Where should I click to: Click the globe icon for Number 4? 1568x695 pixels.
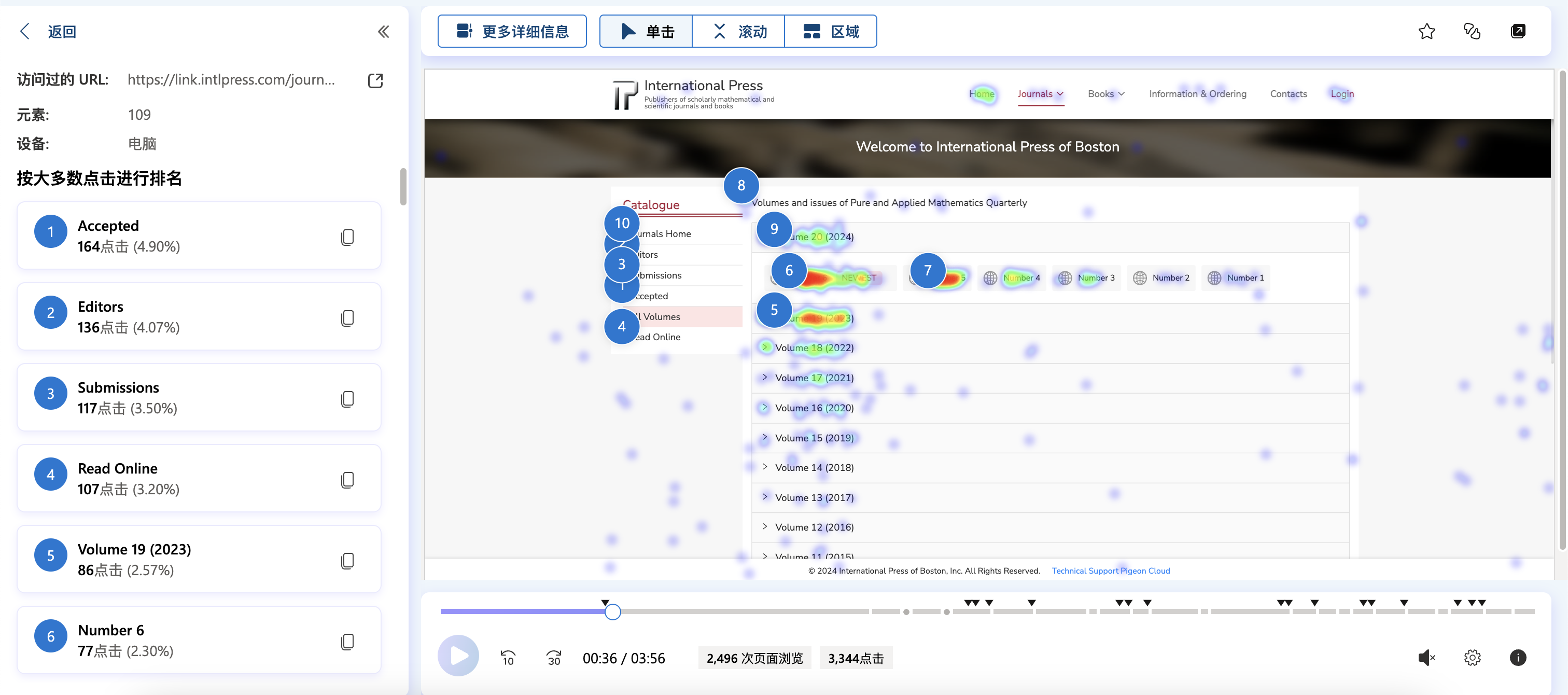tap(990, 279)
